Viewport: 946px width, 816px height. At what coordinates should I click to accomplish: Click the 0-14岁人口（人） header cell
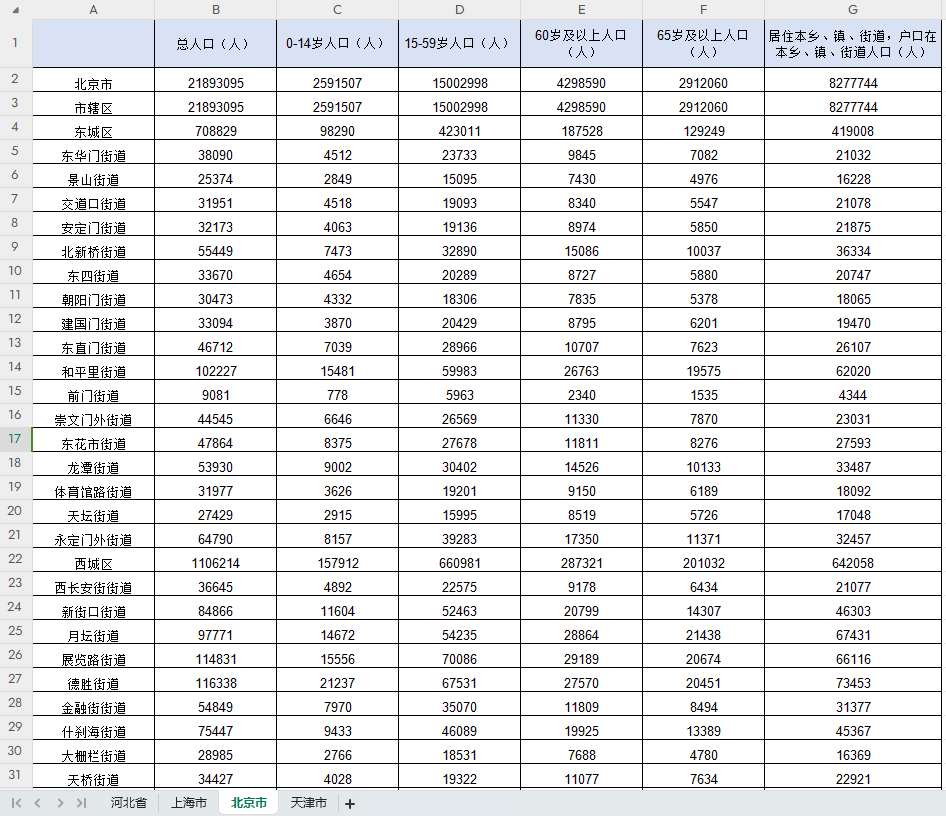[x=337, y=43]
